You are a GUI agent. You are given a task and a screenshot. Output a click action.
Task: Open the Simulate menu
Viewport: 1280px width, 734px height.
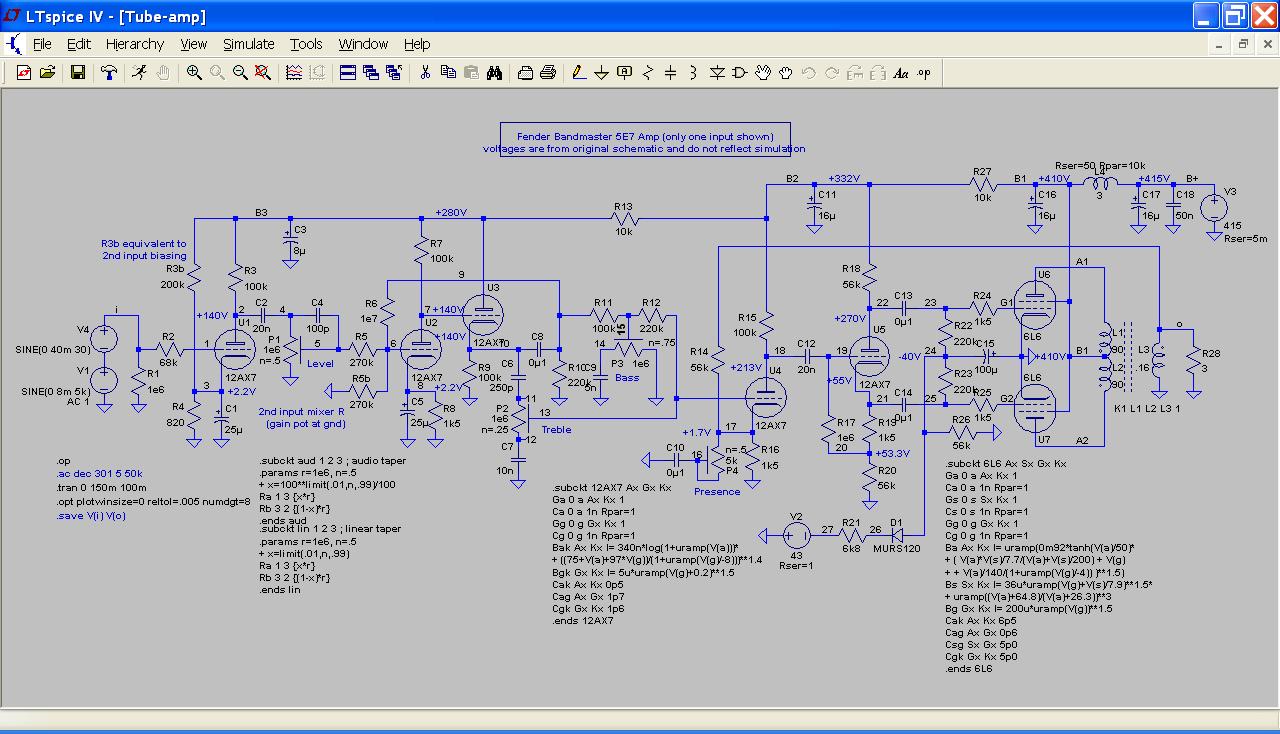coord(249,44)
